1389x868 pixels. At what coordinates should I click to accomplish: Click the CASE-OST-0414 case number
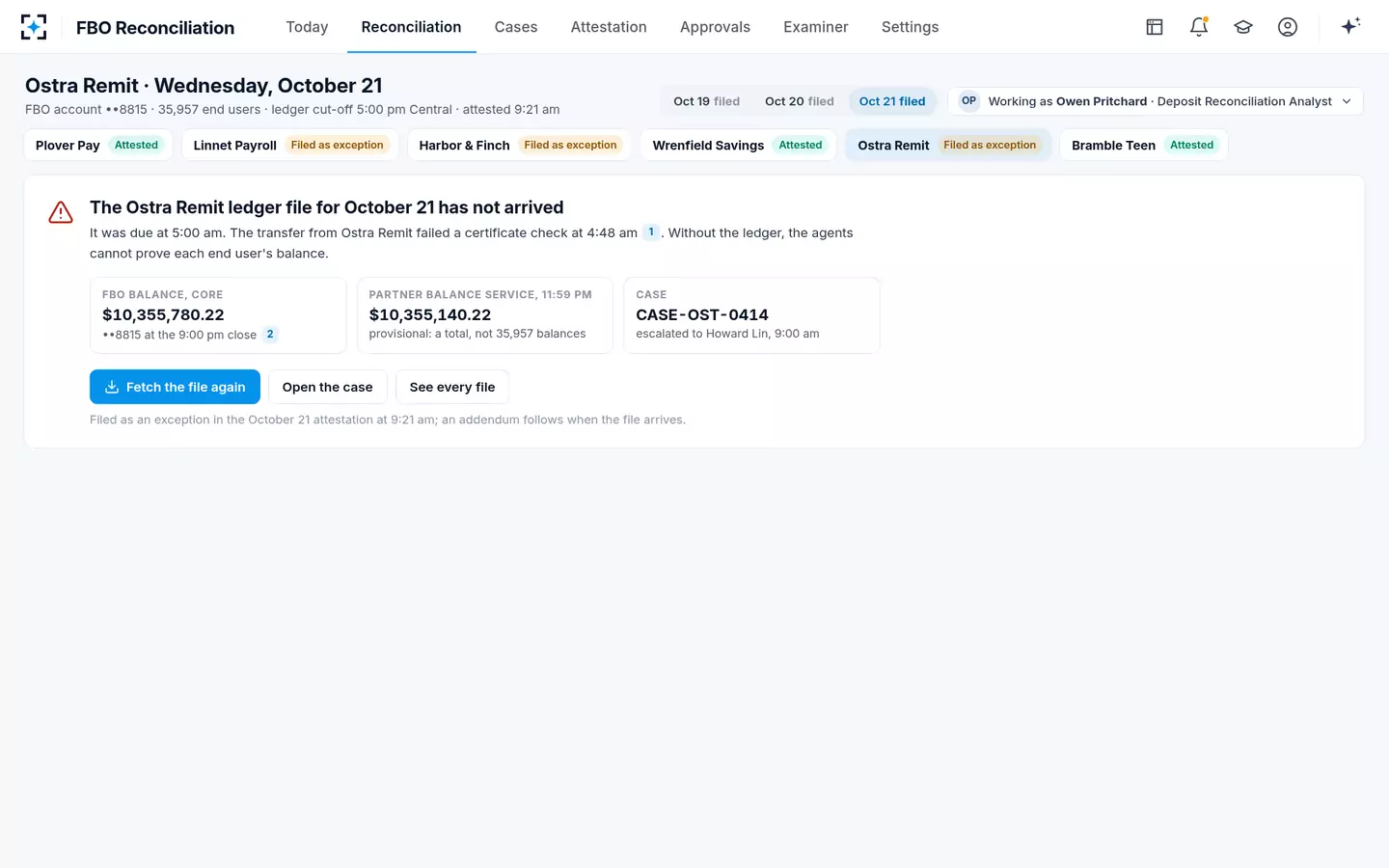point(702,314)
